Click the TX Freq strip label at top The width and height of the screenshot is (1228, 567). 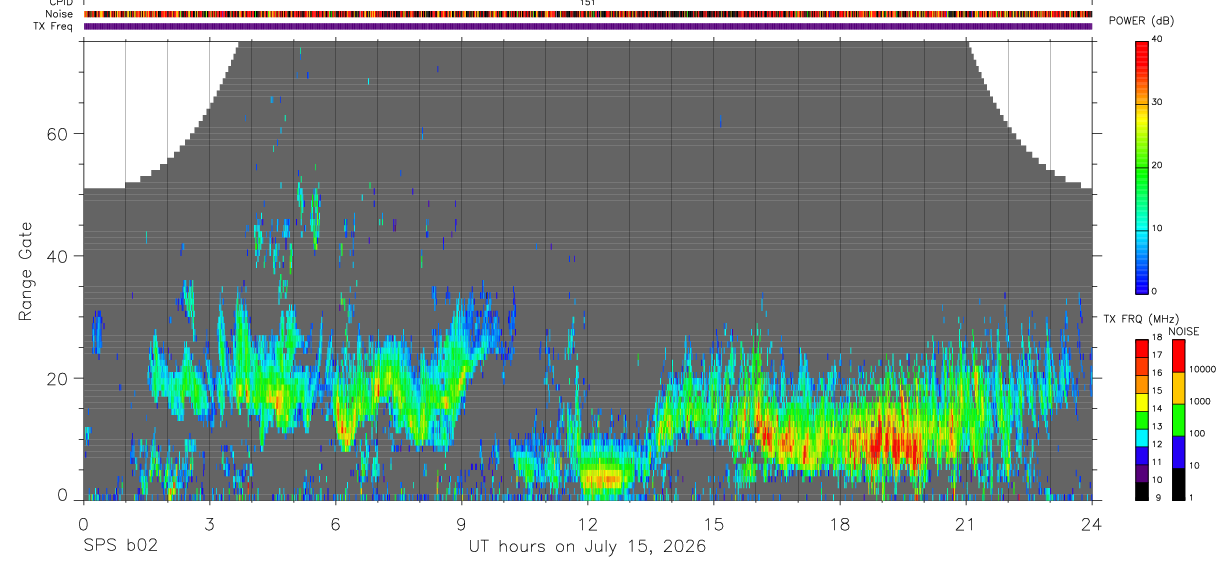pos(53,26)
